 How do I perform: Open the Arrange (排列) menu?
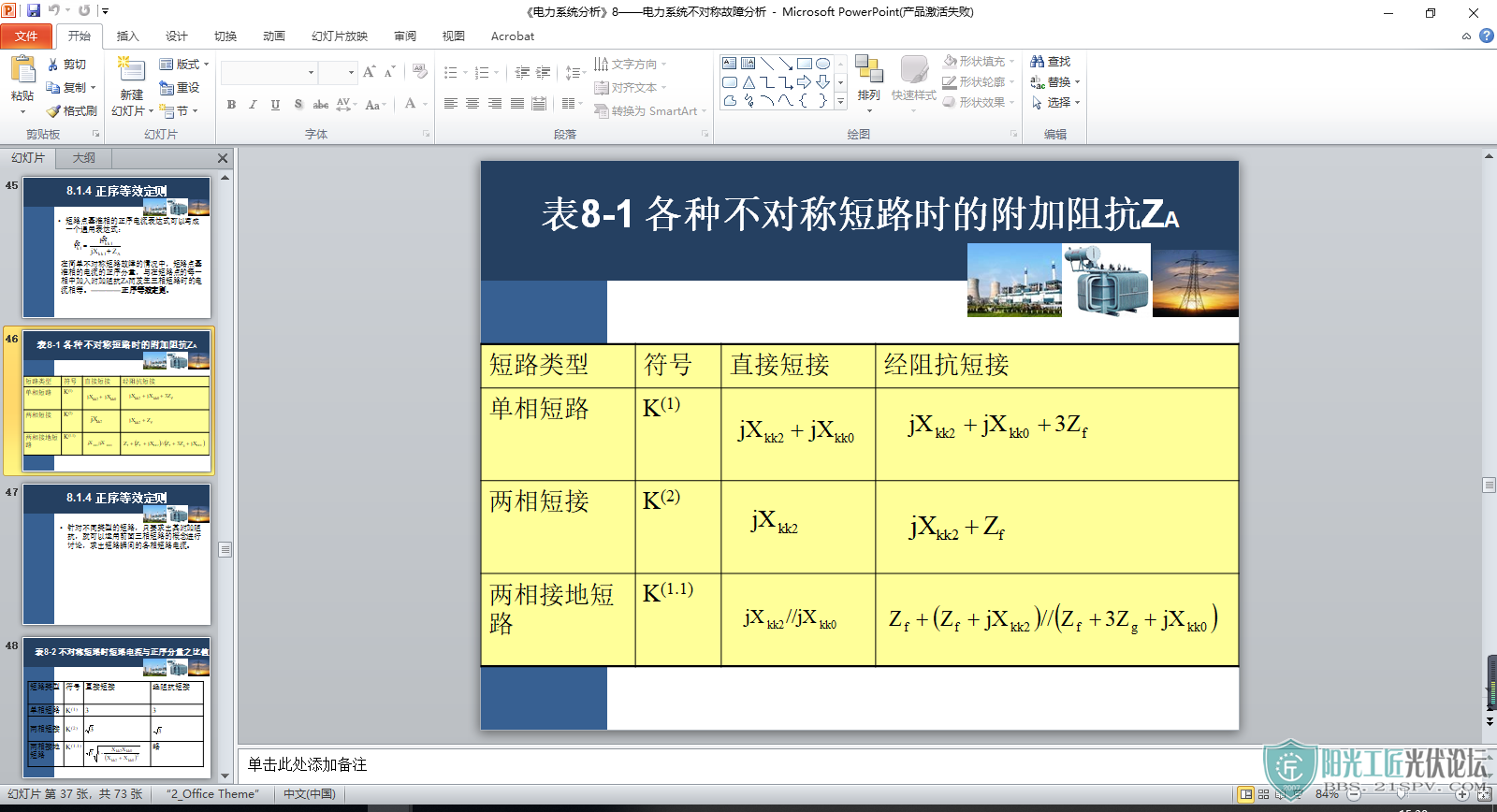click(869, 84)
